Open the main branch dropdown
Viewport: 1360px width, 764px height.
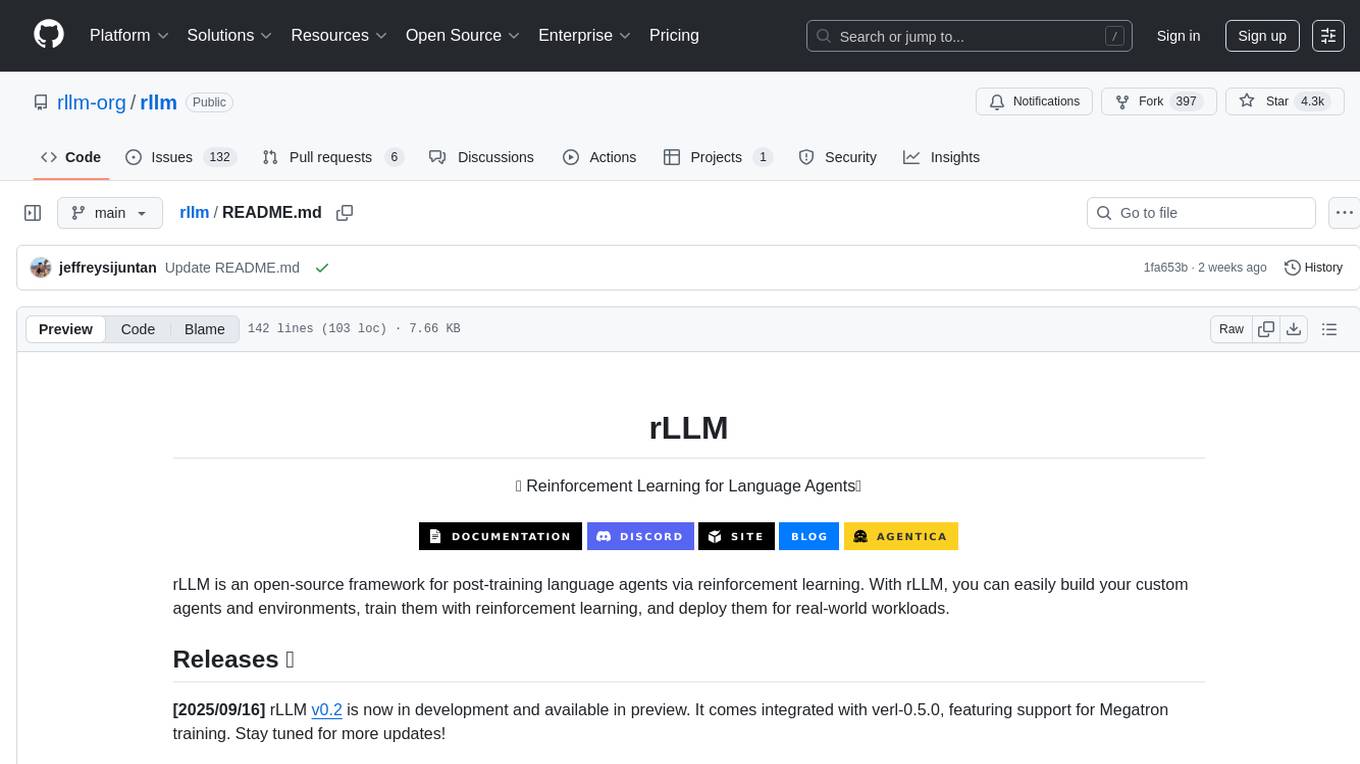click(109, 213)
